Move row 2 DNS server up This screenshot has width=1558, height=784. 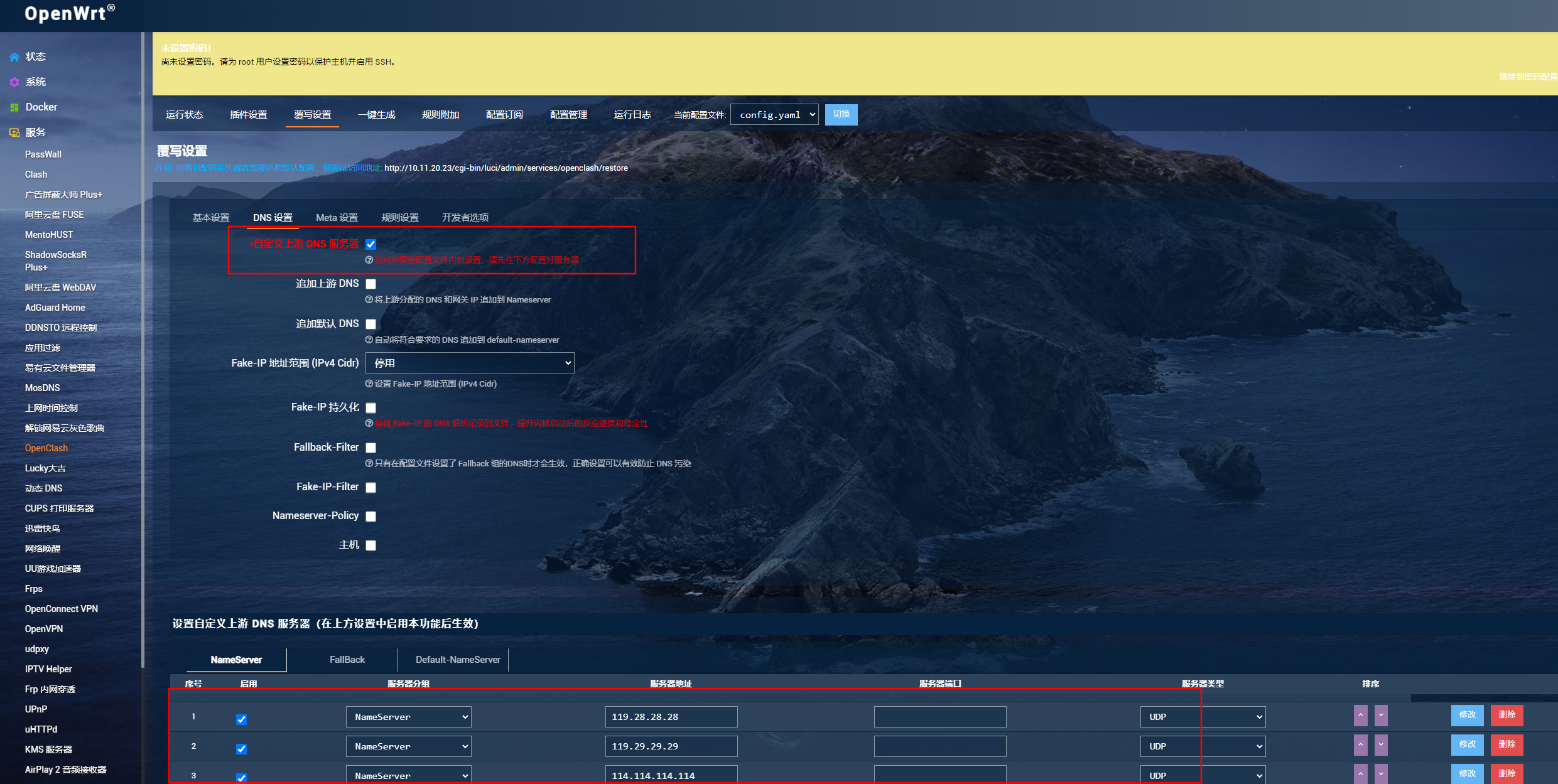pyautogui.click(x=1360, y=745)
